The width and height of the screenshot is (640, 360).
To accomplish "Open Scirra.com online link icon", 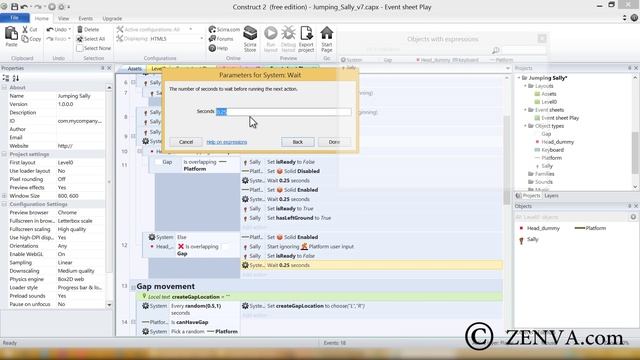I will pyautogui.click(x=212, y=29).
